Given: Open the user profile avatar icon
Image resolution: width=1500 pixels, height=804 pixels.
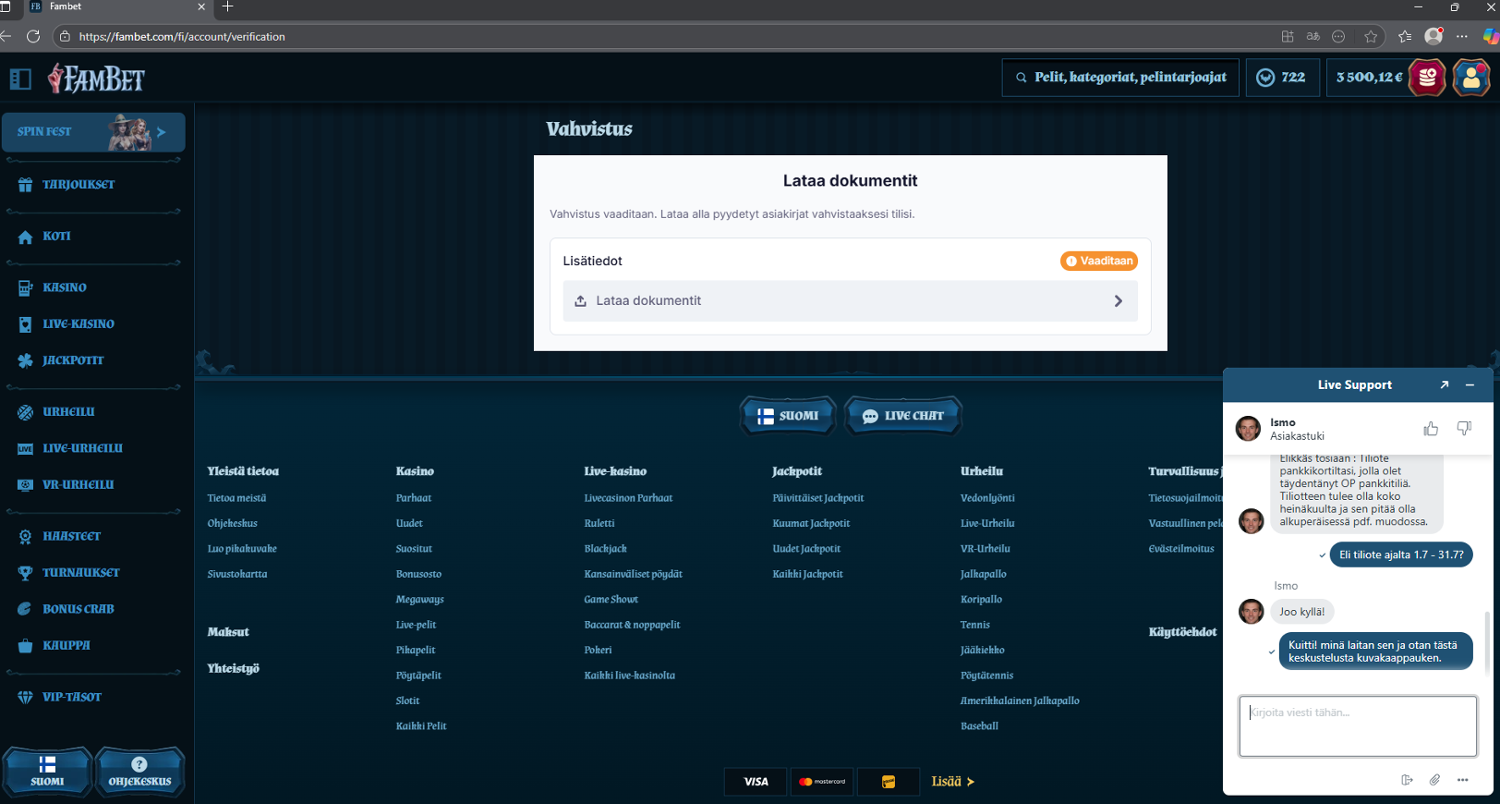Looking at the screenshot, I should click(1471, 78).
